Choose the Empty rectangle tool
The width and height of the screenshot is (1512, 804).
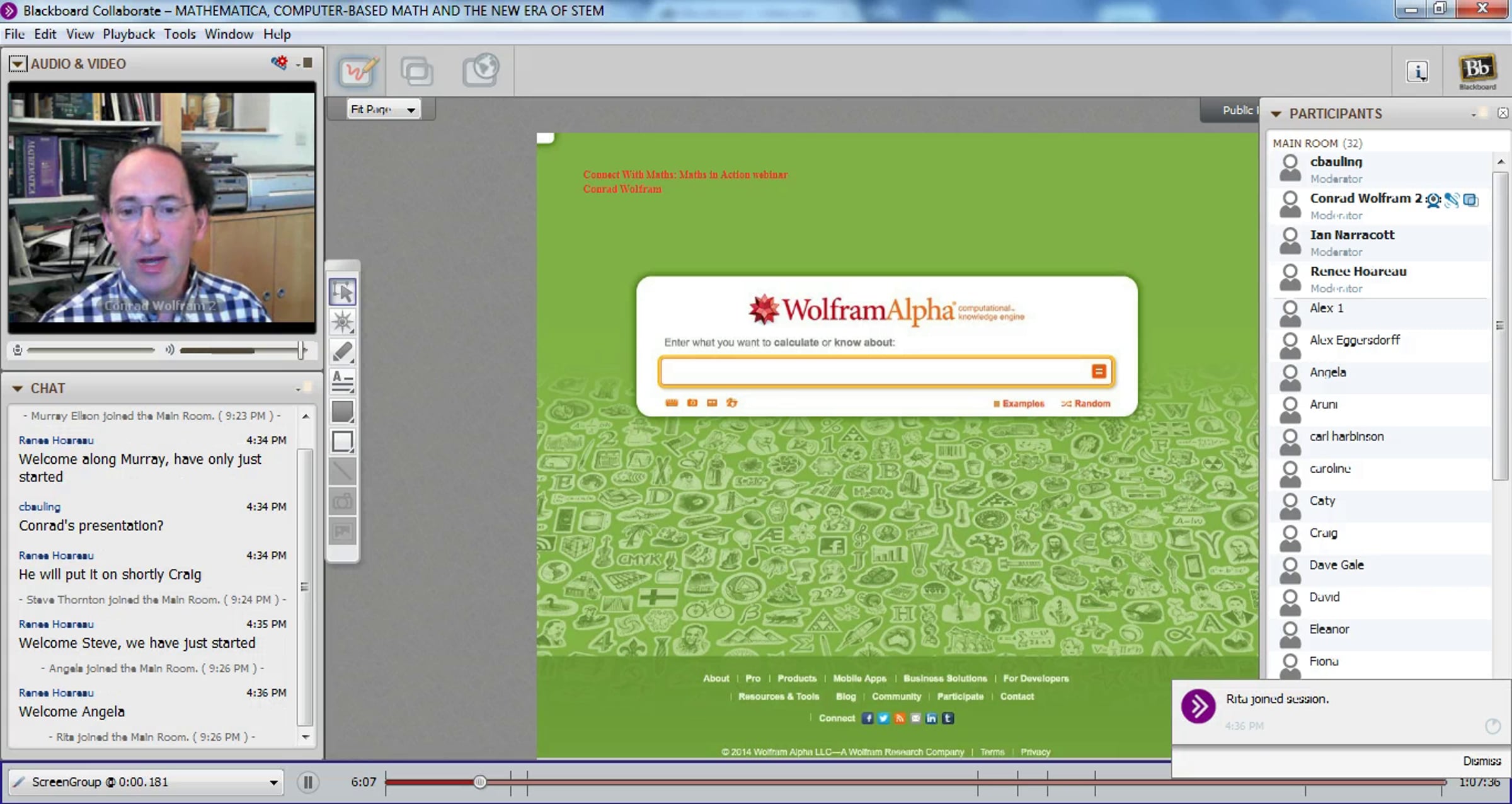pyautogui.click(x=343, y=441)
